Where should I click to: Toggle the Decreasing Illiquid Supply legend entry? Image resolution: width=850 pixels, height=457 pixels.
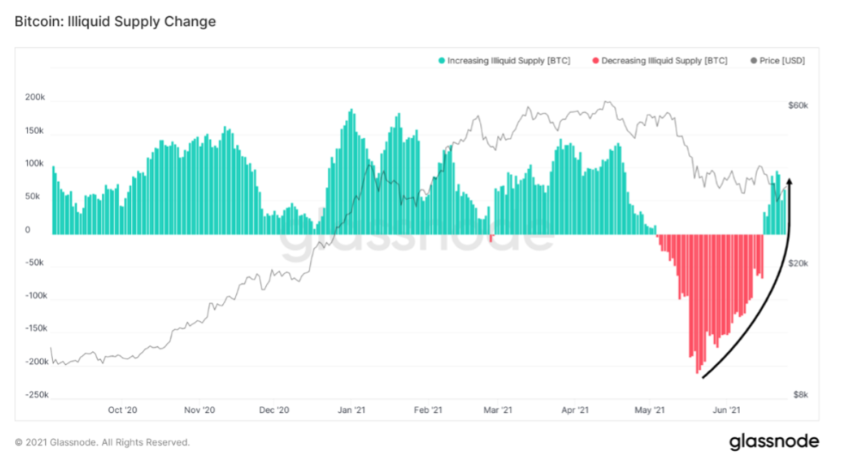click(x=660, y=61)
